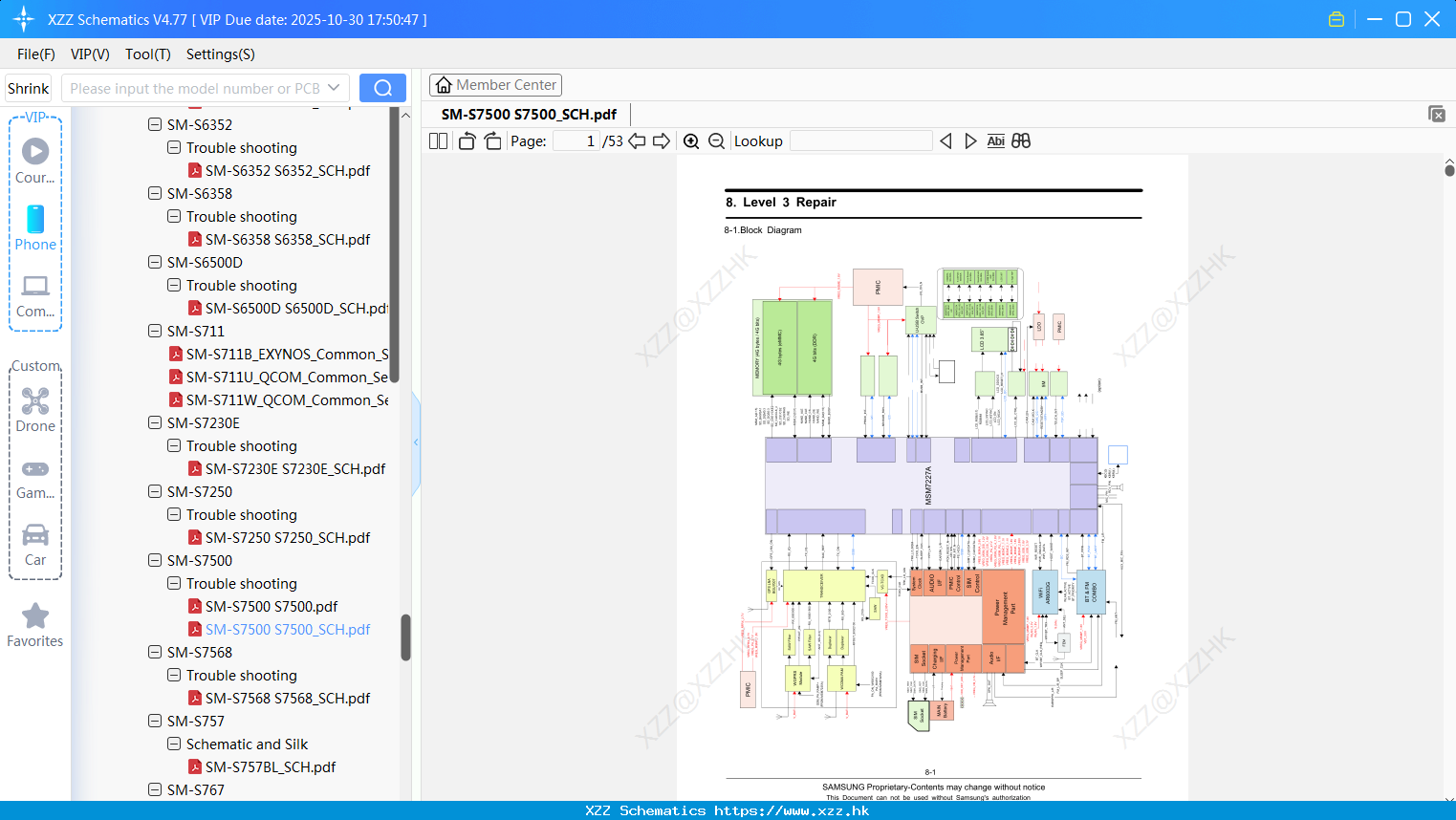Click the Shrink button
The height and width of the screenshot is (820, 1456).
pos(29,88)
